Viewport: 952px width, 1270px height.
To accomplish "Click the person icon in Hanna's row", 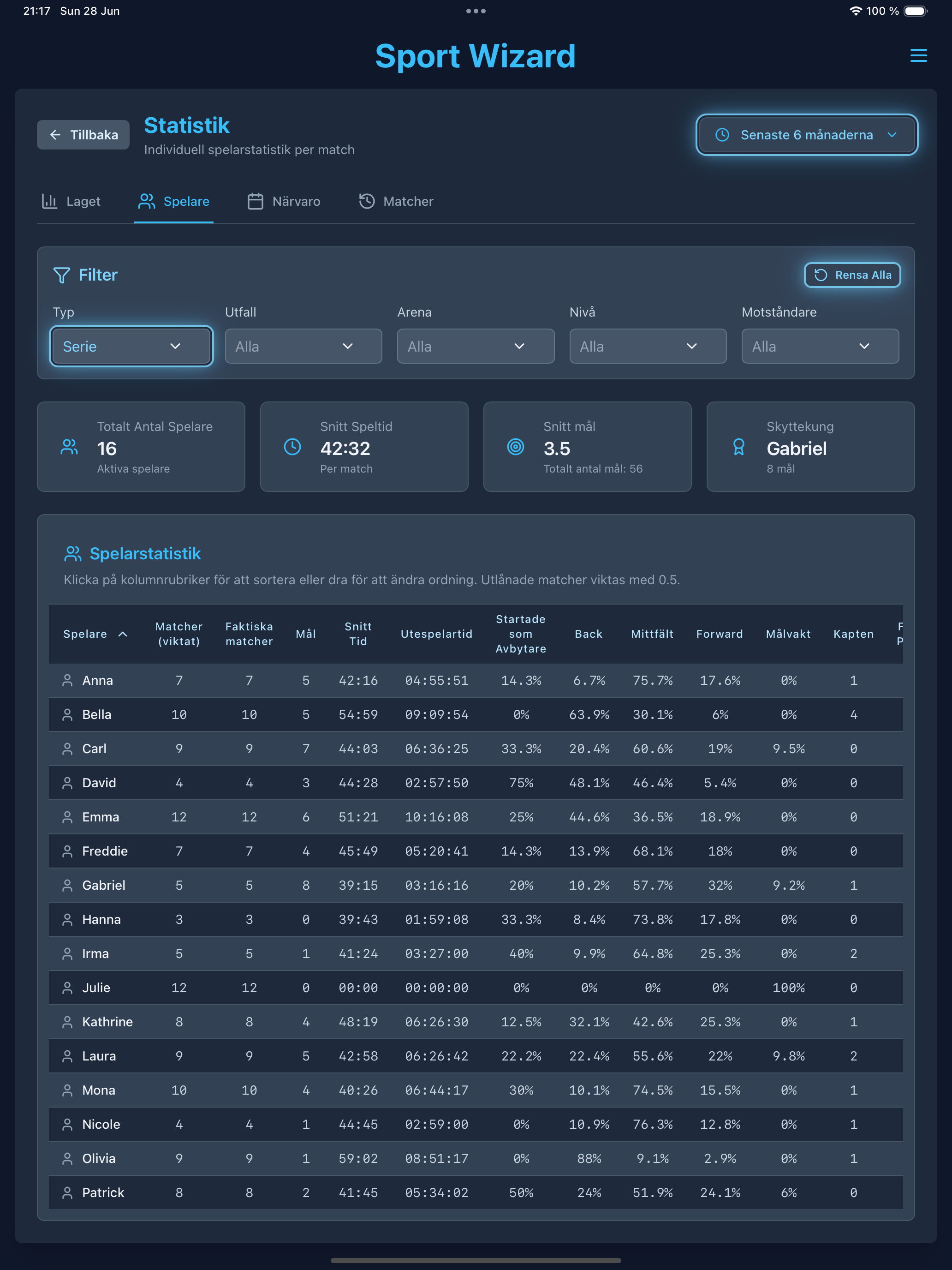I will pos(67,920).
